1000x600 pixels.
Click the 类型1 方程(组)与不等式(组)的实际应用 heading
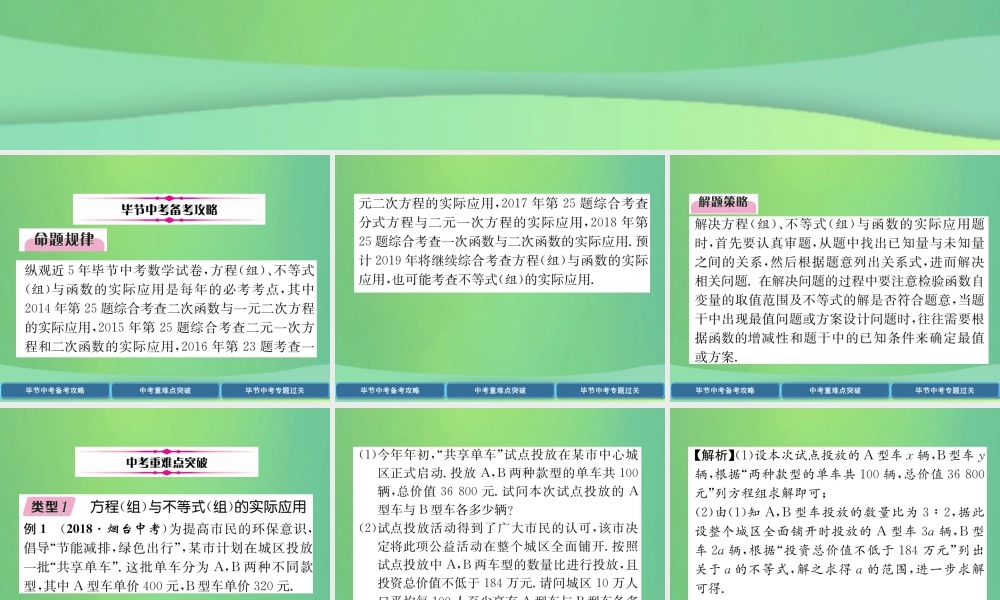(x=166, y=507)
